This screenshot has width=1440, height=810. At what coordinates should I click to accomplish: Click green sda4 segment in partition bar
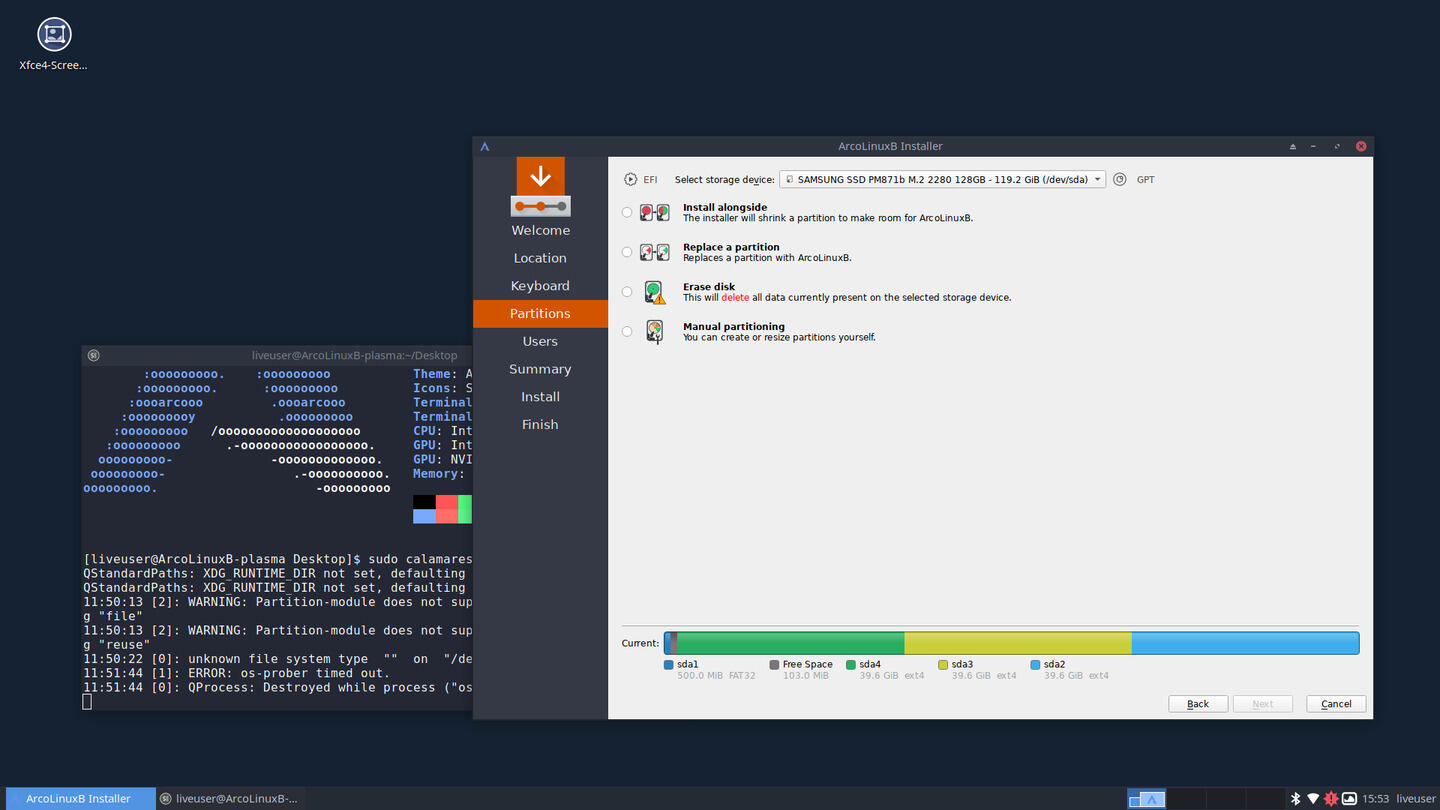coord(790,643)
